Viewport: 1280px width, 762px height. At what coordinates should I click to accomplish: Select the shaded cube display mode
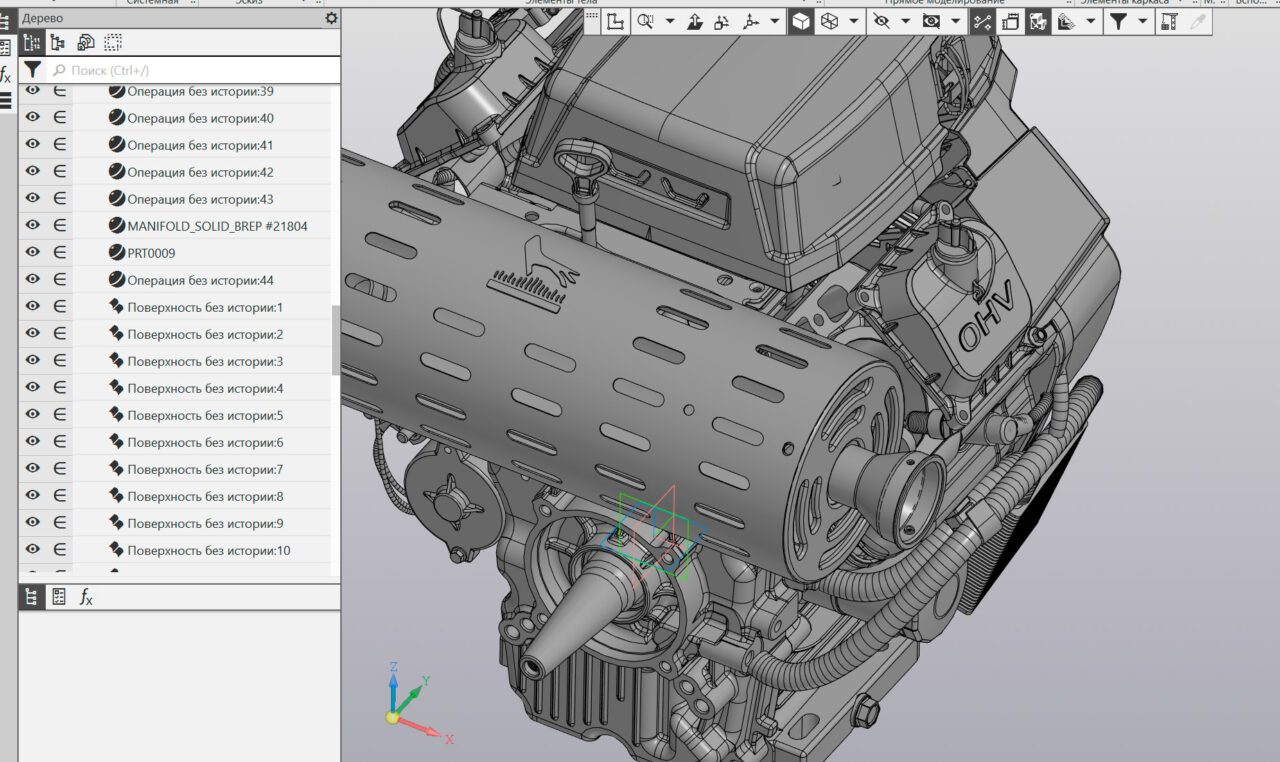801,21
